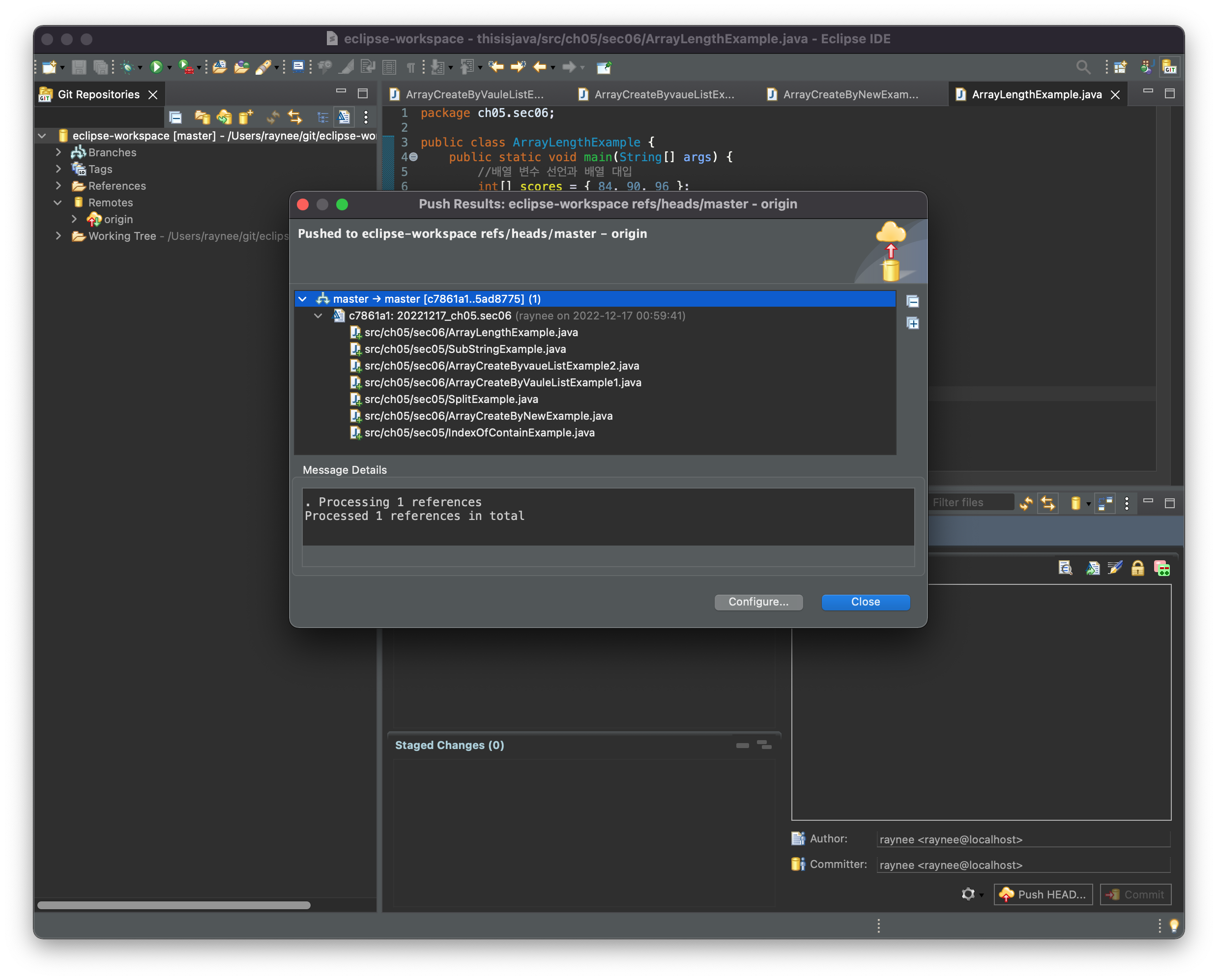This screenshot has height=980, width=1218.
Task: Toggle Link with Editor and Selection
Action: (295, 117)
